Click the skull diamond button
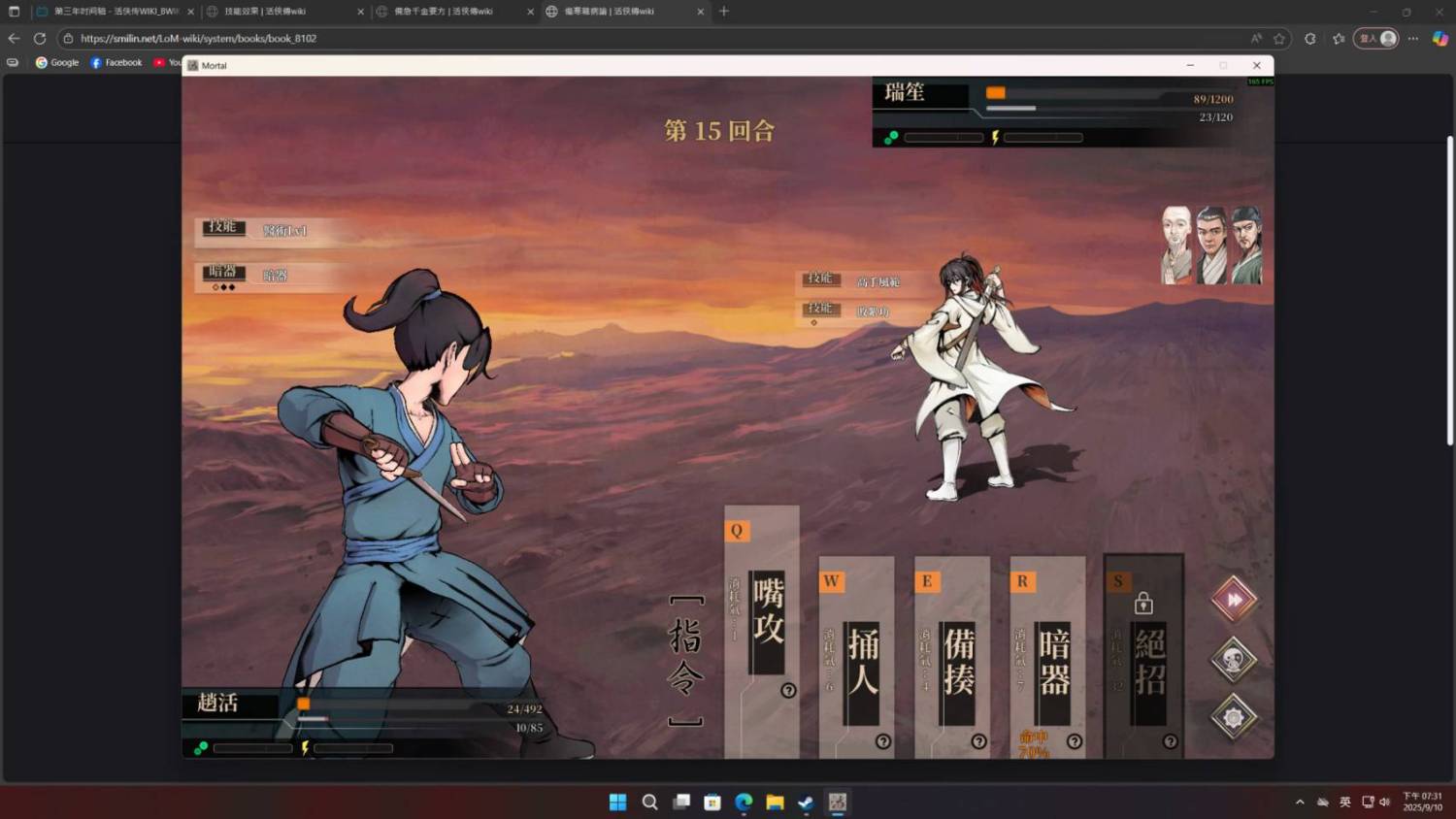Screen dimensions: 1456x819 (1234, 660)
